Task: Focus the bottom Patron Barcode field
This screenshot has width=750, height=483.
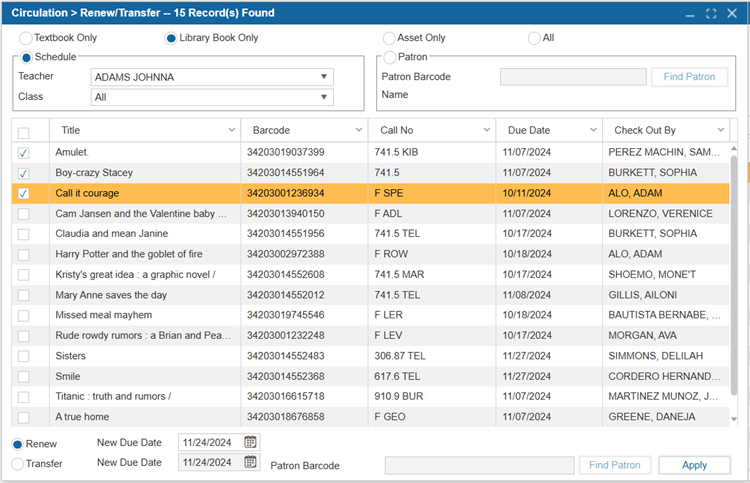Action: point(479,465)
